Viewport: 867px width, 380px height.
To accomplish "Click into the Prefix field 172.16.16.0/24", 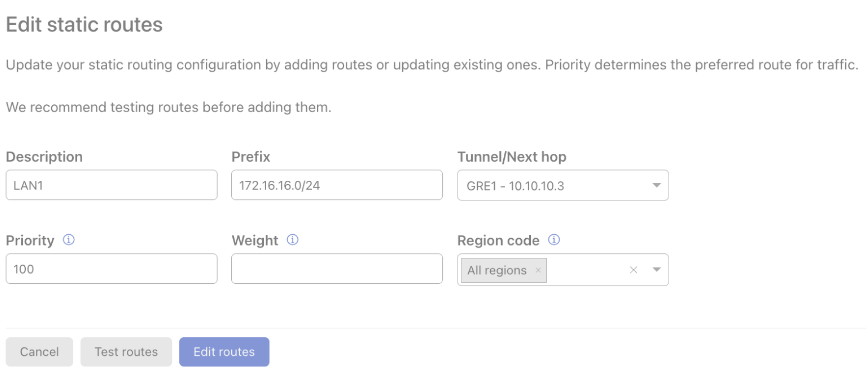I will click(337, 185).
